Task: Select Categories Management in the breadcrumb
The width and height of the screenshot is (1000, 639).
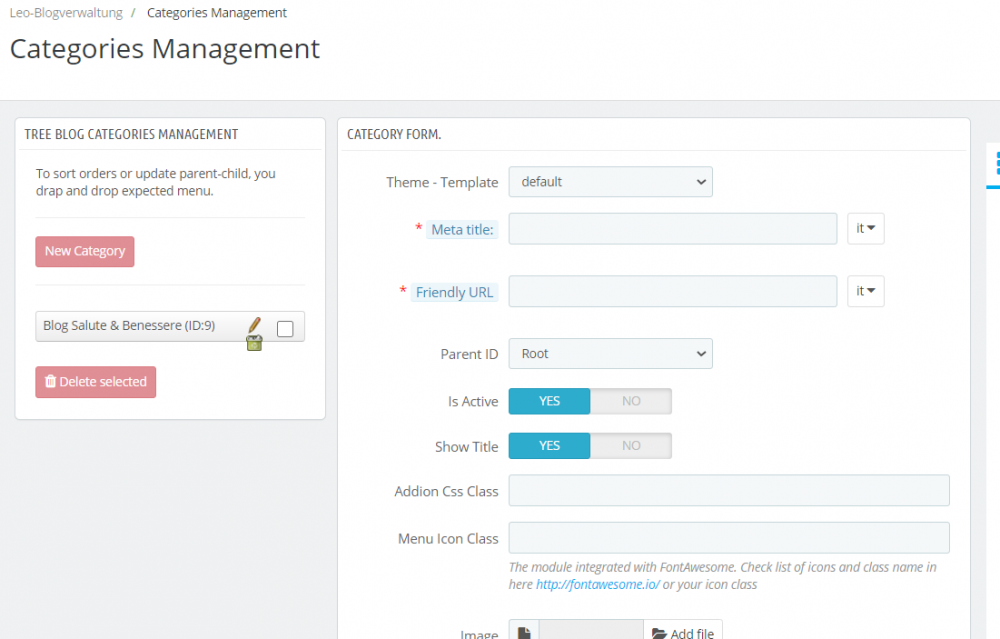Action: click(x=216, y=12)
